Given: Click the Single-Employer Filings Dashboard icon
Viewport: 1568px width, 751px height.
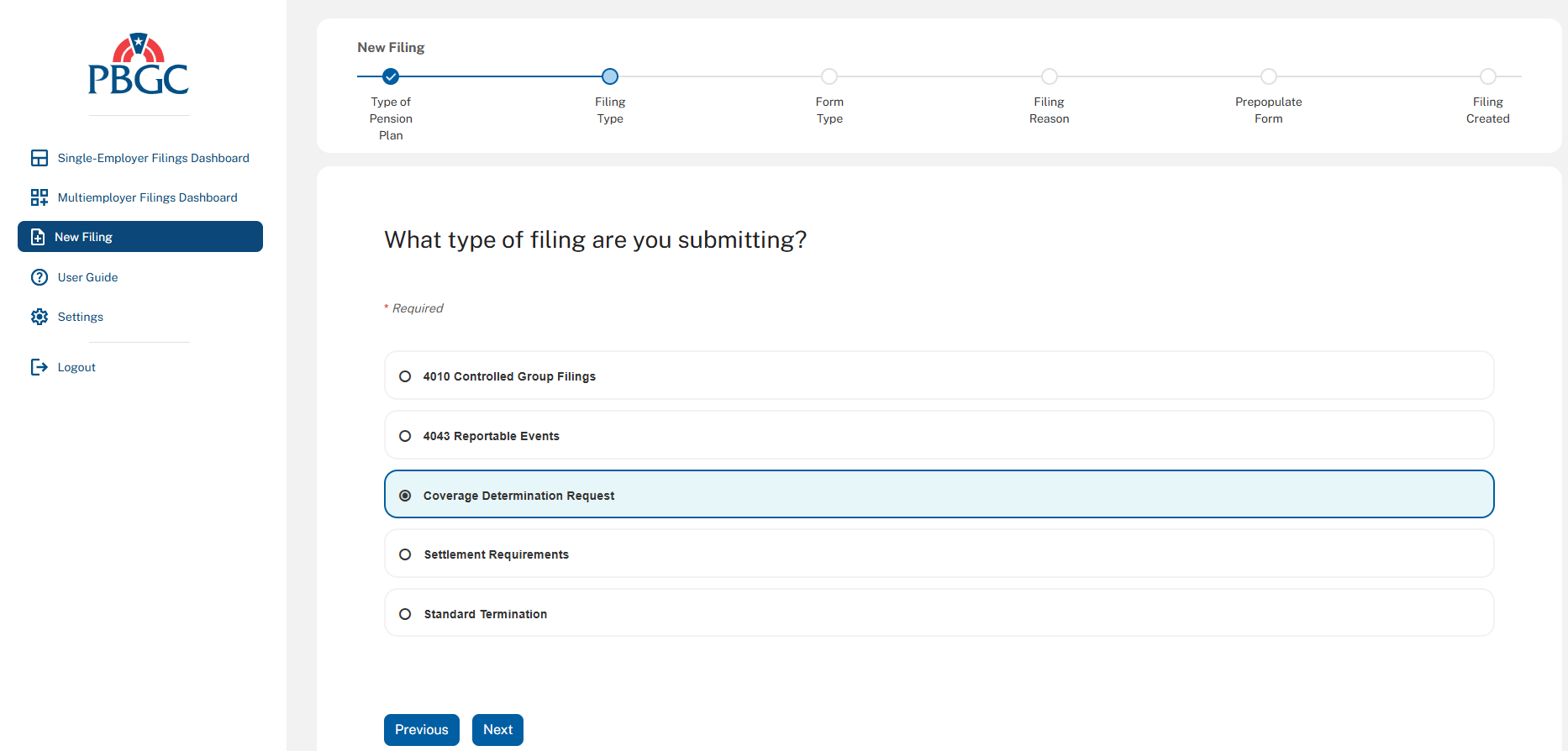Looking at the screenshot, I should 39,158.
